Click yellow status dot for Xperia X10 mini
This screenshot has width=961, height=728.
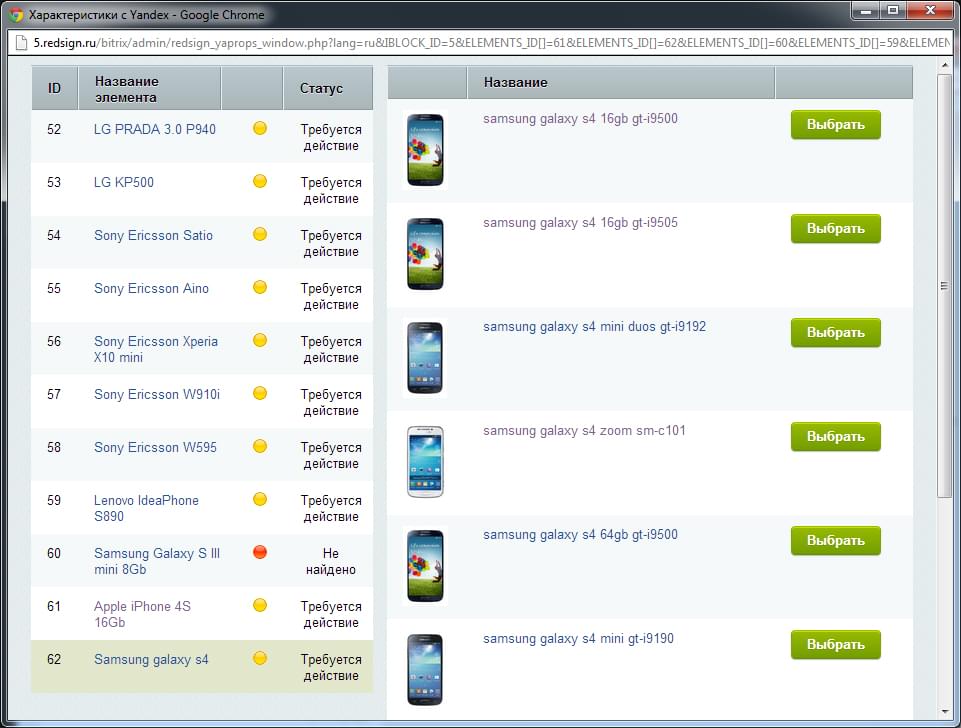[x=260, y=340]
